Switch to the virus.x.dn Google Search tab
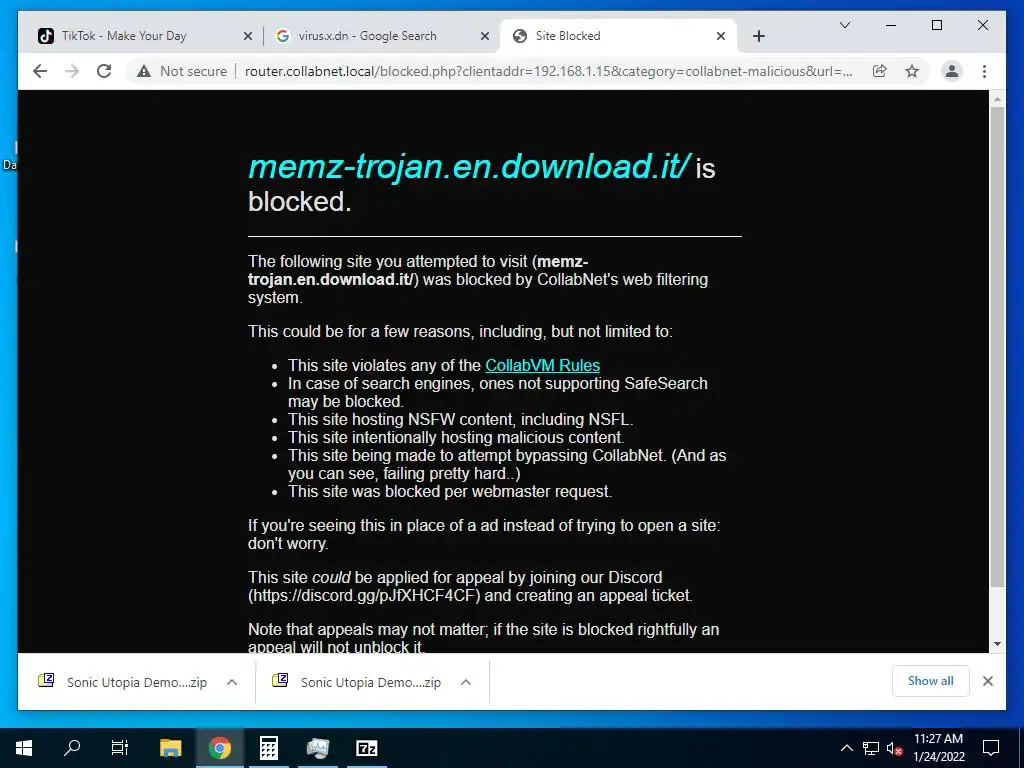1024x768 pixels. 383,36
